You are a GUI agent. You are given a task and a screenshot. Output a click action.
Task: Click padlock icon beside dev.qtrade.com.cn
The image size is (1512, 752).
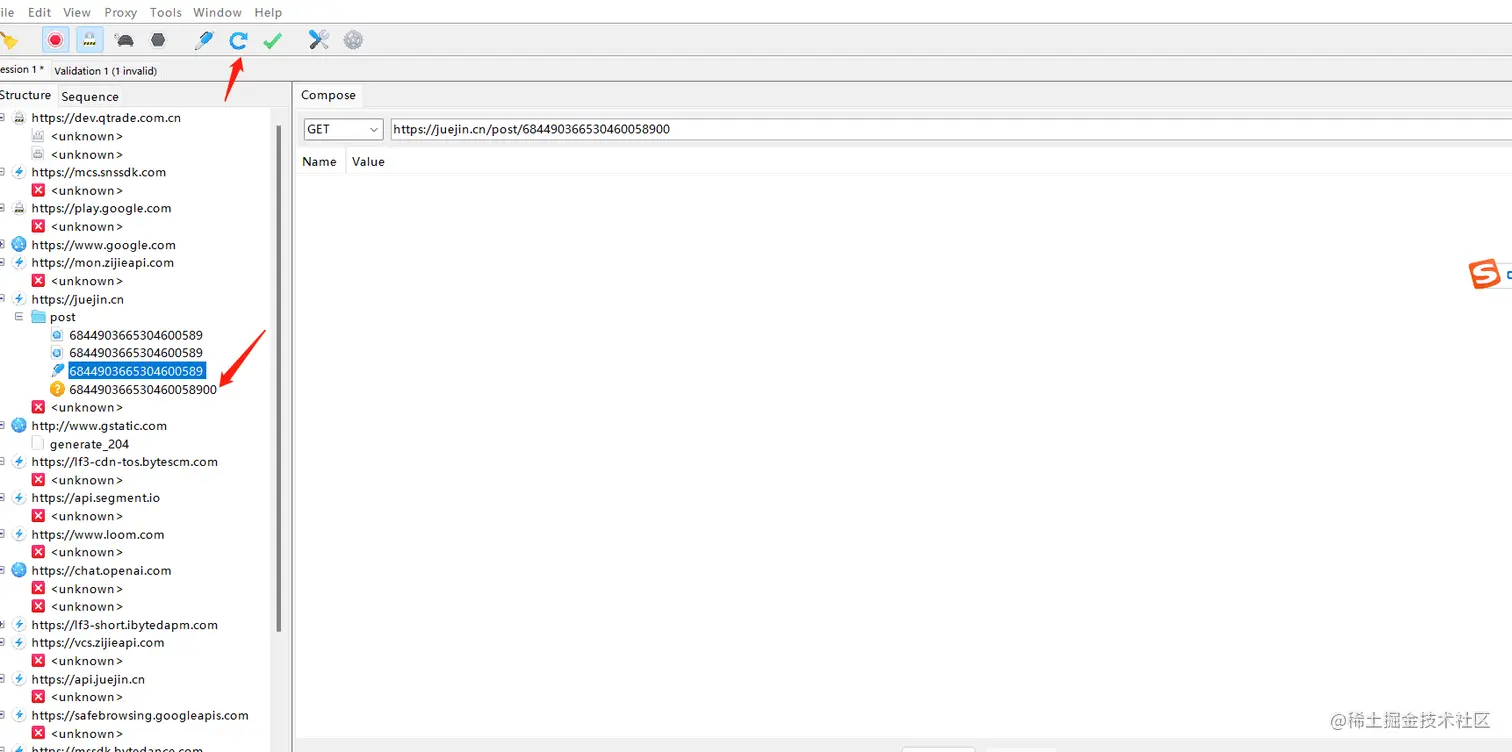(x=19, y=118)
